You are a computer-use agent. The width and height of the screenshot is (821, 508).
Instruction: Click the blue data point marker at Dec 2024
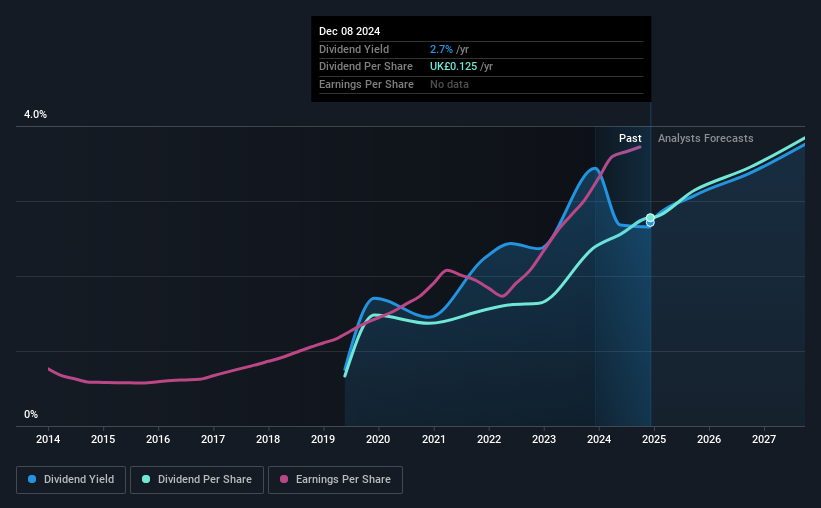coord(650,224)
